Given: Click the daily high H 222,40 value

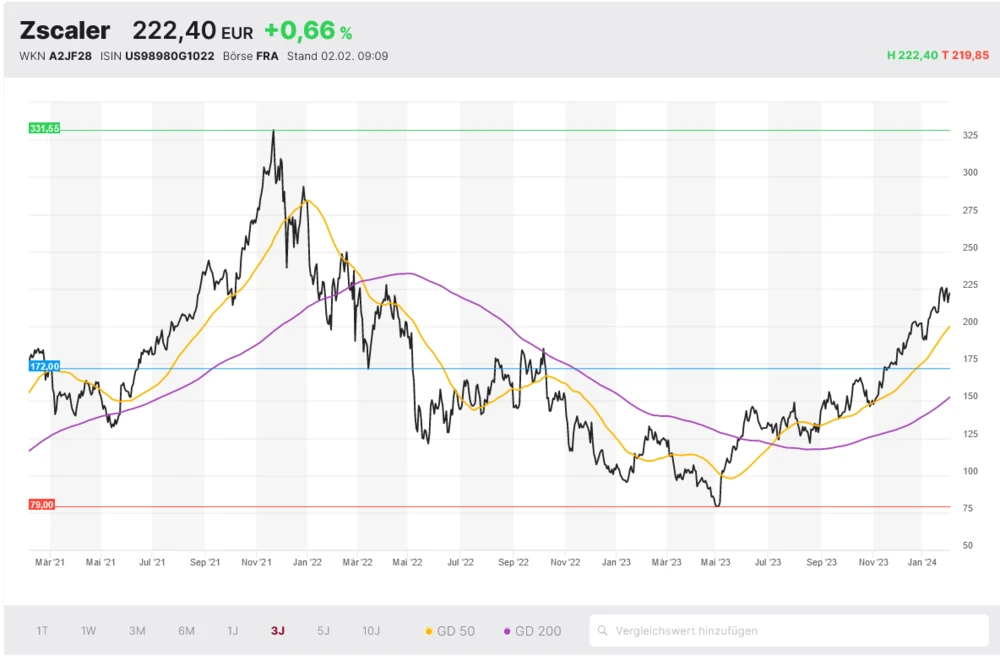Looking at the screenshot, I should point(912,56).
